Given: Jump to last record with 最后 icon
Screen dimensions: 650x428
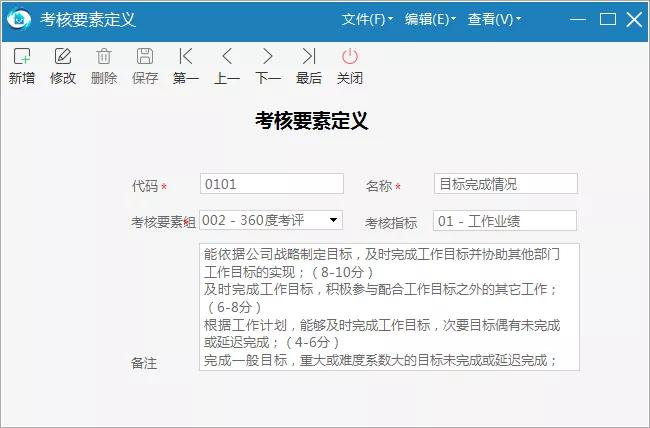Looking at the screenshot, I should pos(309,56).
